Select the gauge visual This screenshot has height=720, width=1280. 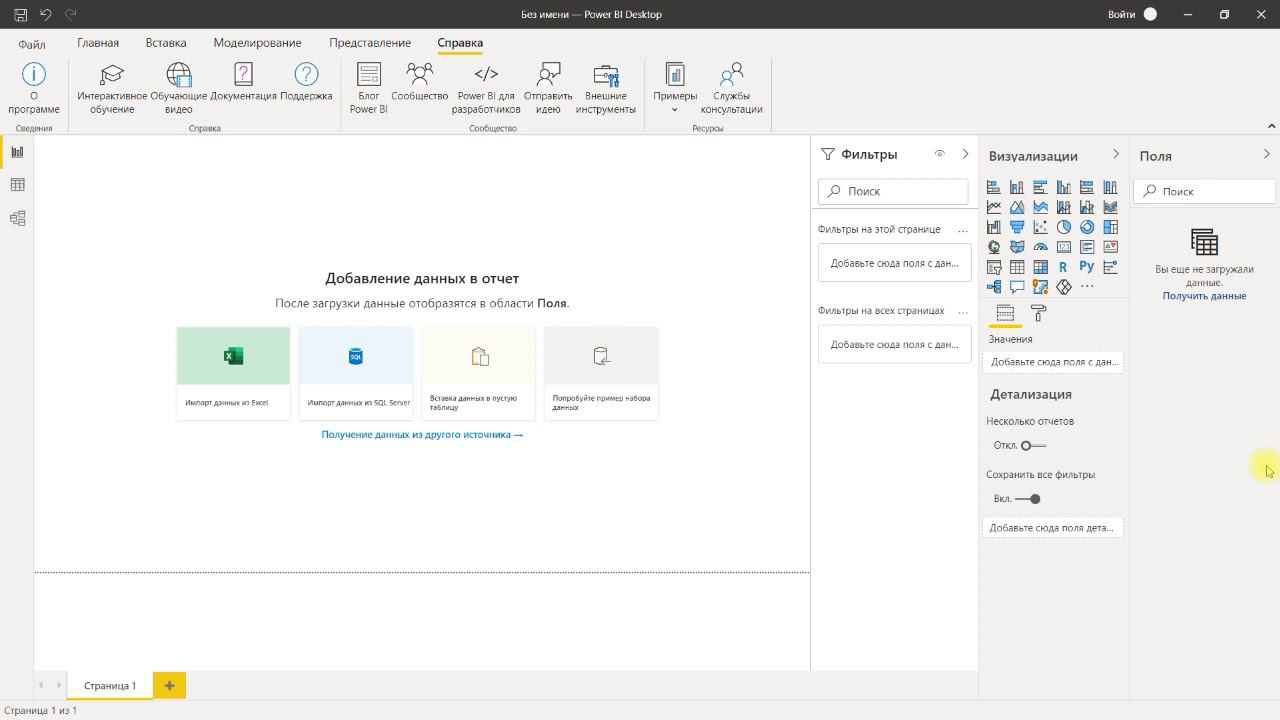(1040, 247)
